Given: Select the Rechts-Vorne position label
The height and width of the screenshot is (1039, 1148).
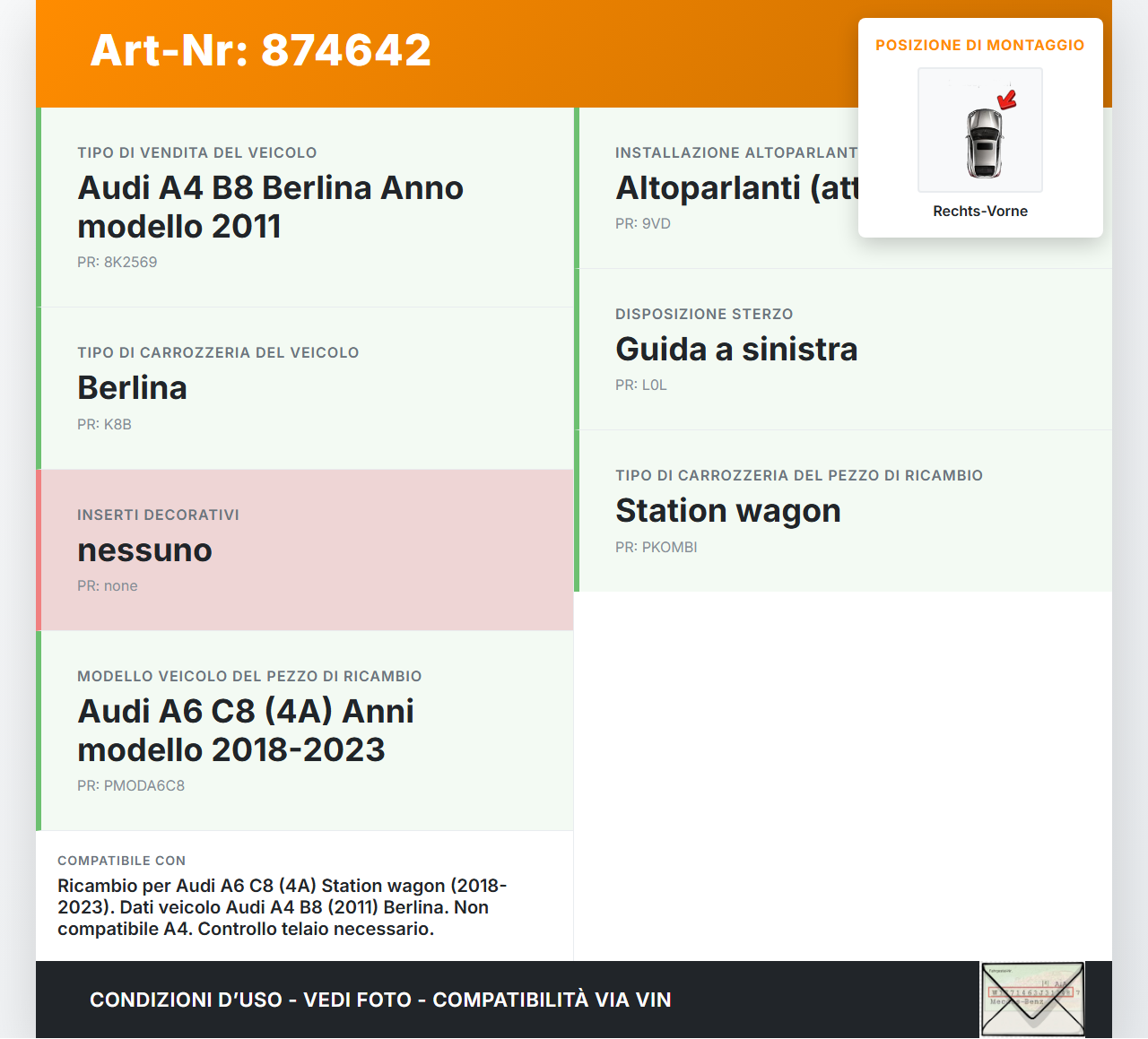Looking at the screenshot, I should [980, 211].
